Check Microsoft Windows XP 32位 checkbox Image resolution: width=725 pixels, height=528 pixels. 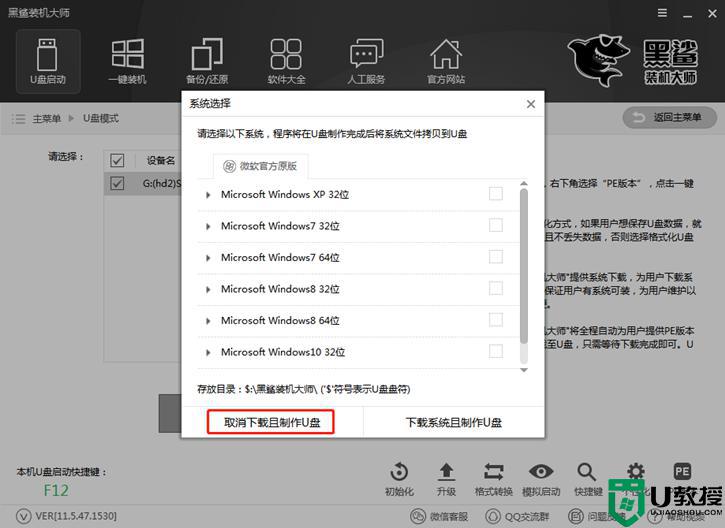496,194
